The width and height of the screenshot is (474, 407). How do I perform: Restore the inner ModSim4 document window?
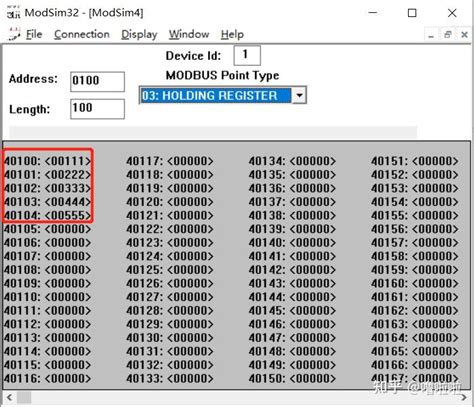coord(448,34)
